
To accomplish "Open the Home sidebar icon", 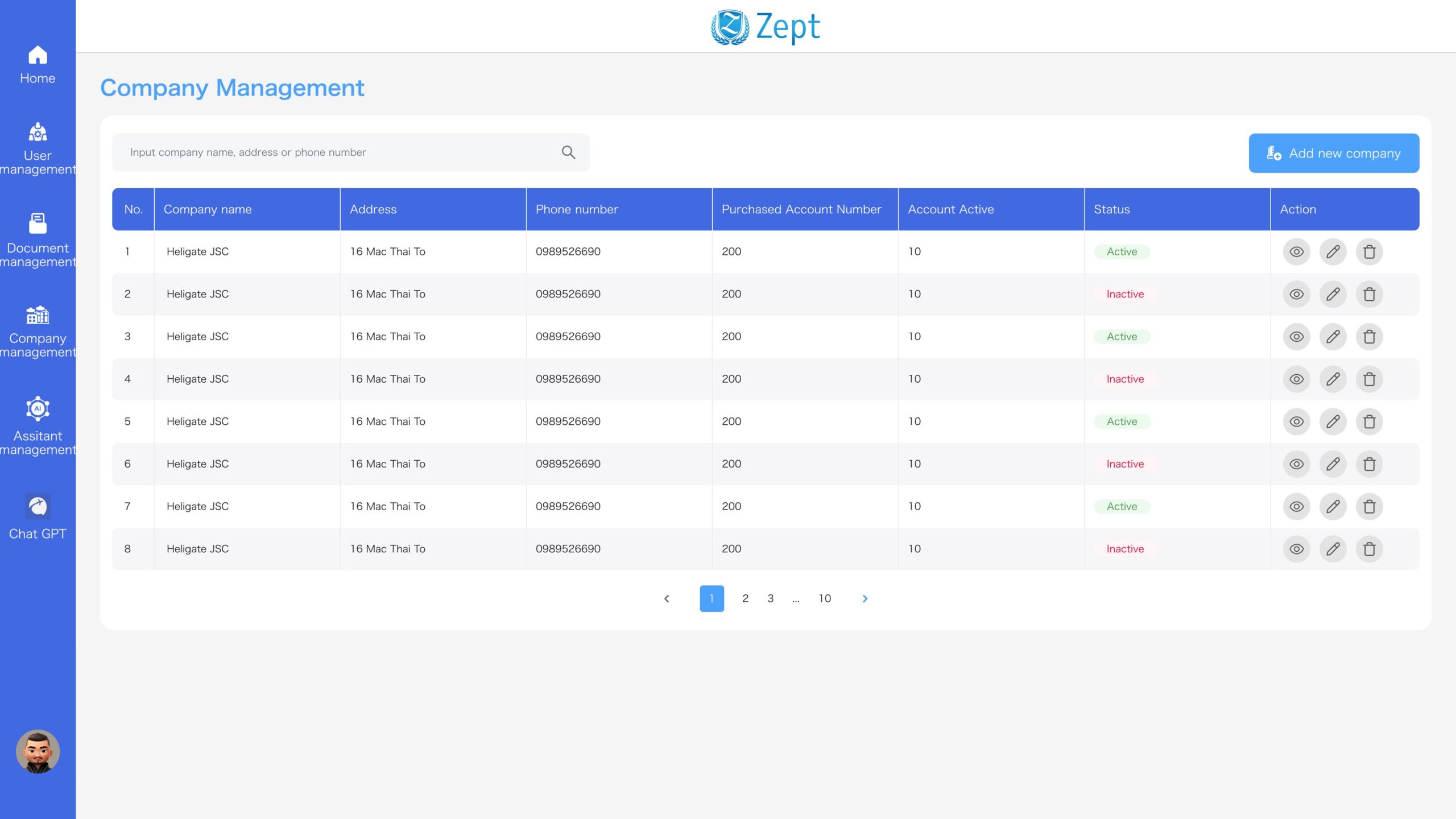I will click(x=38, y=64).
